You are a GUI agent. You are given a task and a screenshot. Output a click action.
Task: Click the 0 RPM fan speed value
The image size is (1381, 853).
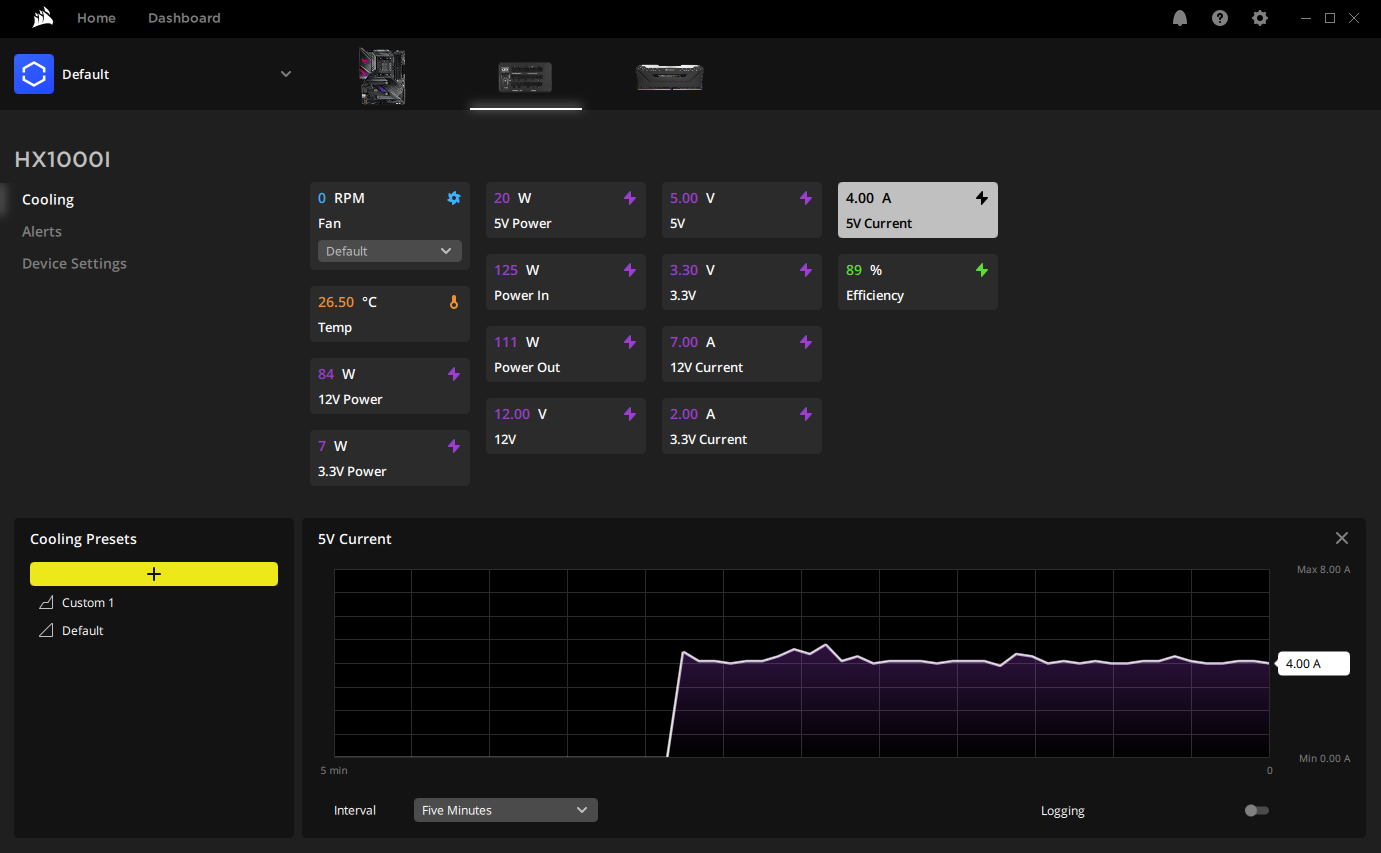tap(341, 198)
